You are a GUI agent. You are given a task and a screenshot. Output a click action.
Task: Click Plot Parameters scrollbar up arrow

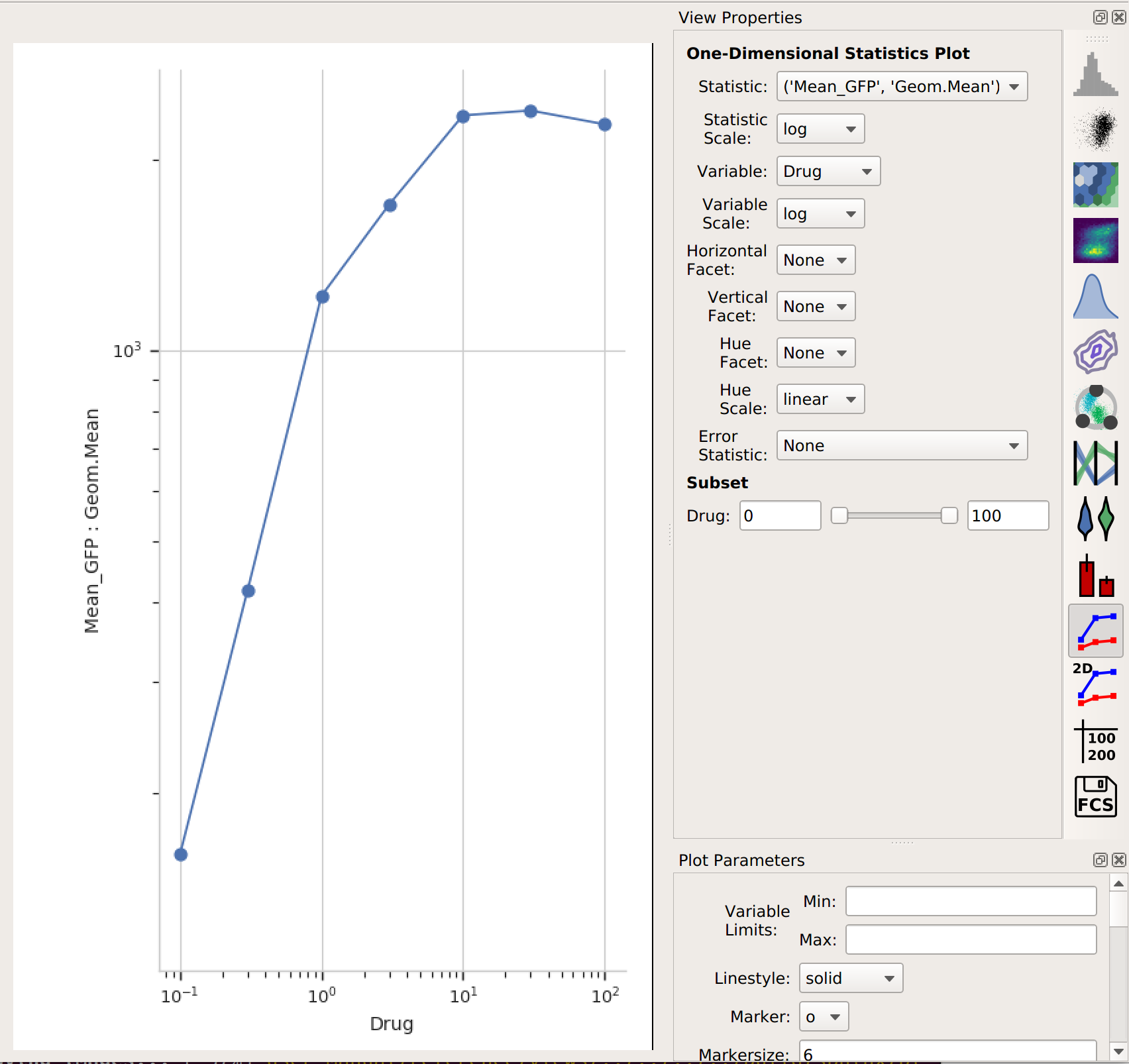coord(1118,883)
